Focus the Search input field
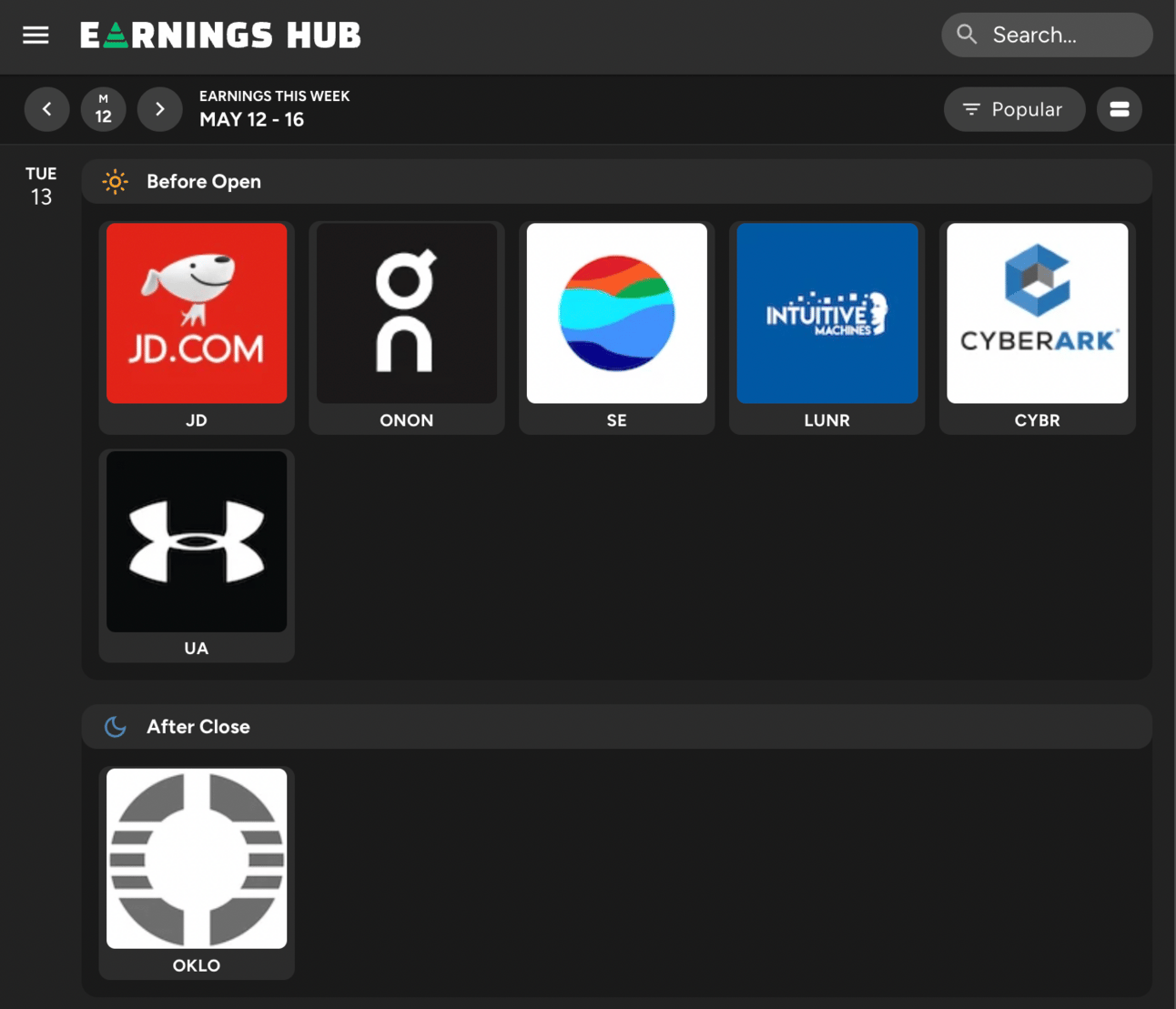 coord(1047,35)
